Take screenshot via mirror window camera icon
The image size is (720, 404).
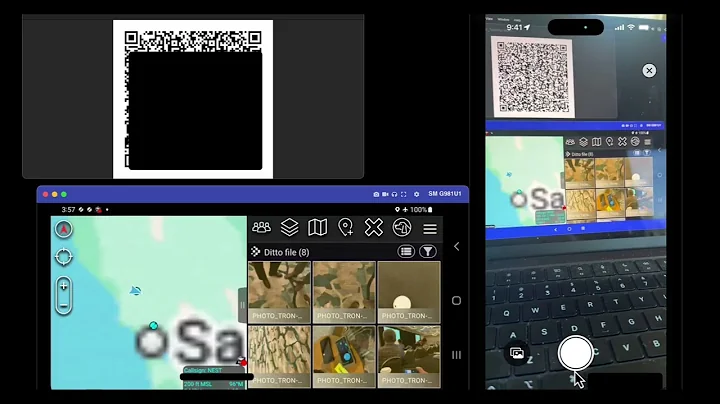click(376, 194)
